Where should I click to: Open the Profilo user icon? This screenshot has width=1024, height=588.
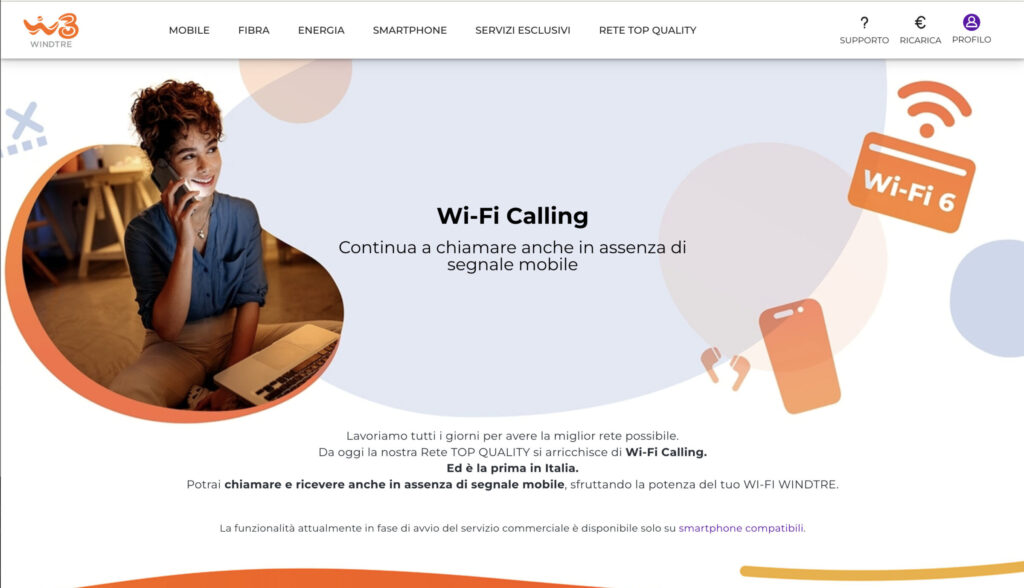tap(971, 22)
